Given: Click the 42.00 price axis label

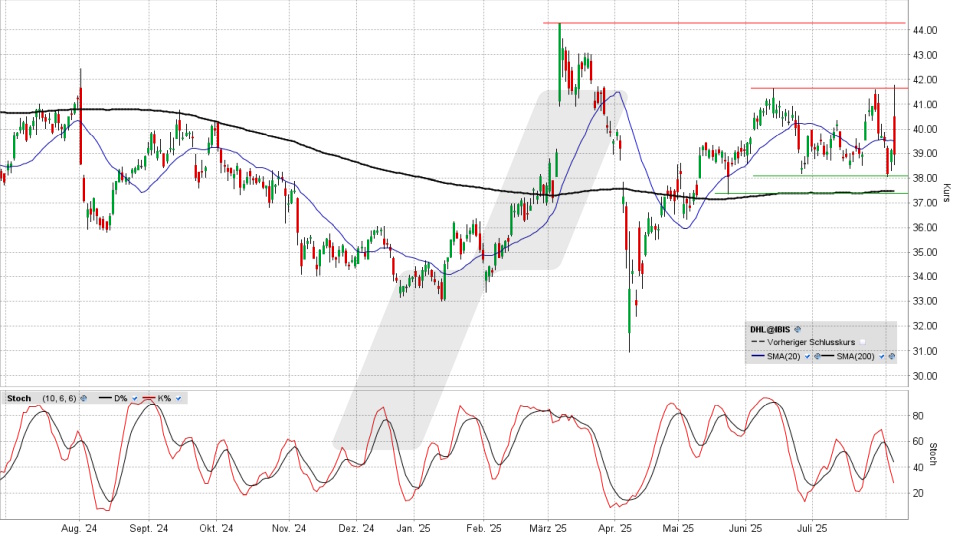Looking at the screenshot, I should [924, 80].
